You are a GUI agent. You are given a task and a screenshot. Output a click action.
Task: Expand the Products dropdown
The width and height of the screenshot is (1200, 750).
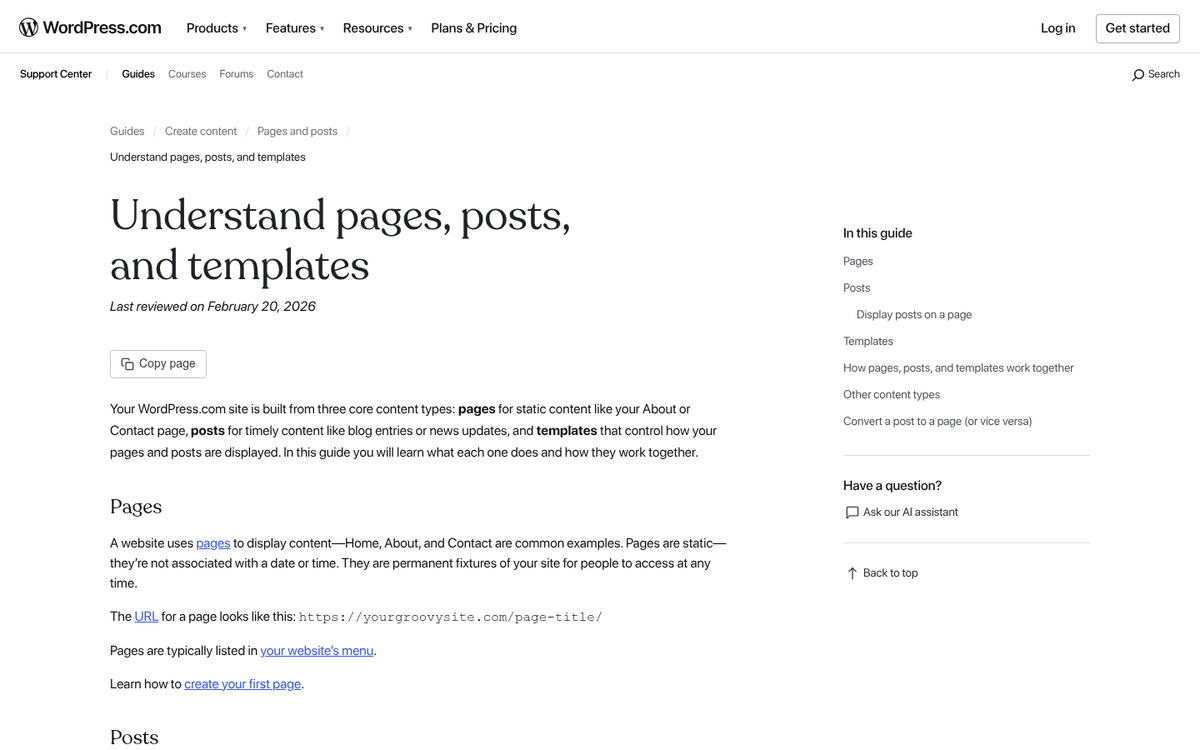(214, 28)
